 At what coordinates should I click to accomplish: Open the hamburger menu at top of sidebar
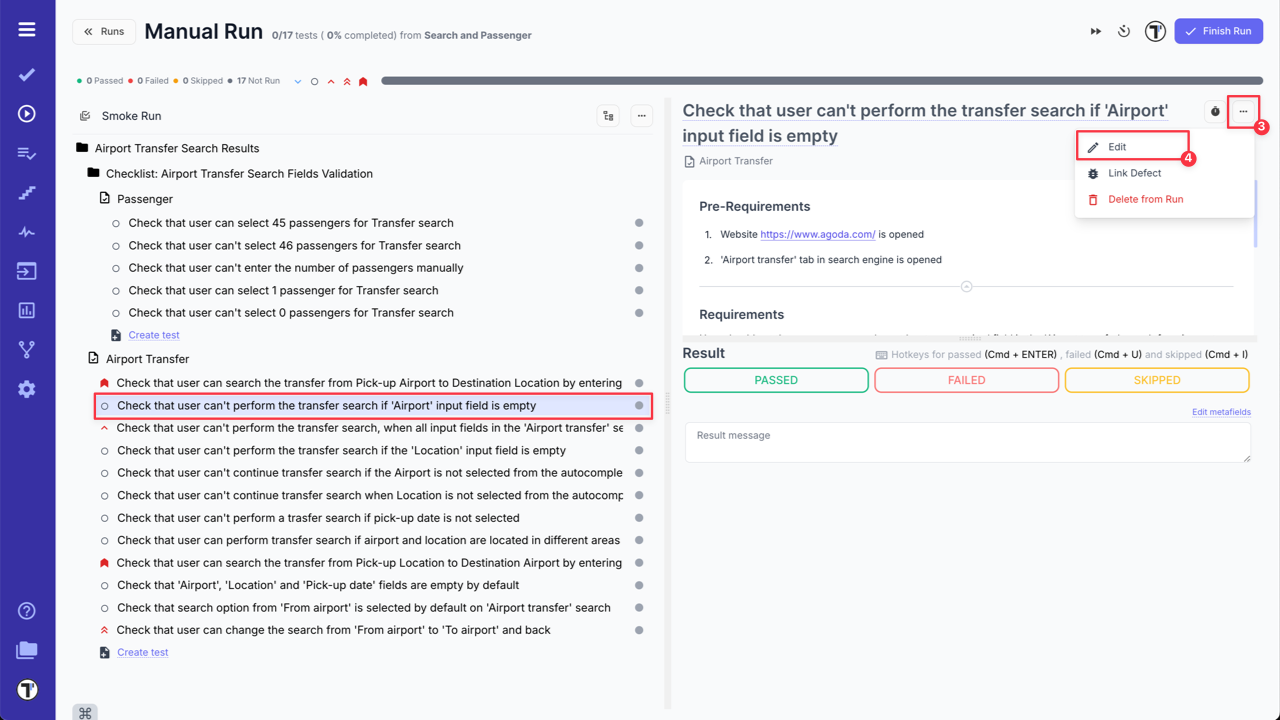(x=27, y=28)
